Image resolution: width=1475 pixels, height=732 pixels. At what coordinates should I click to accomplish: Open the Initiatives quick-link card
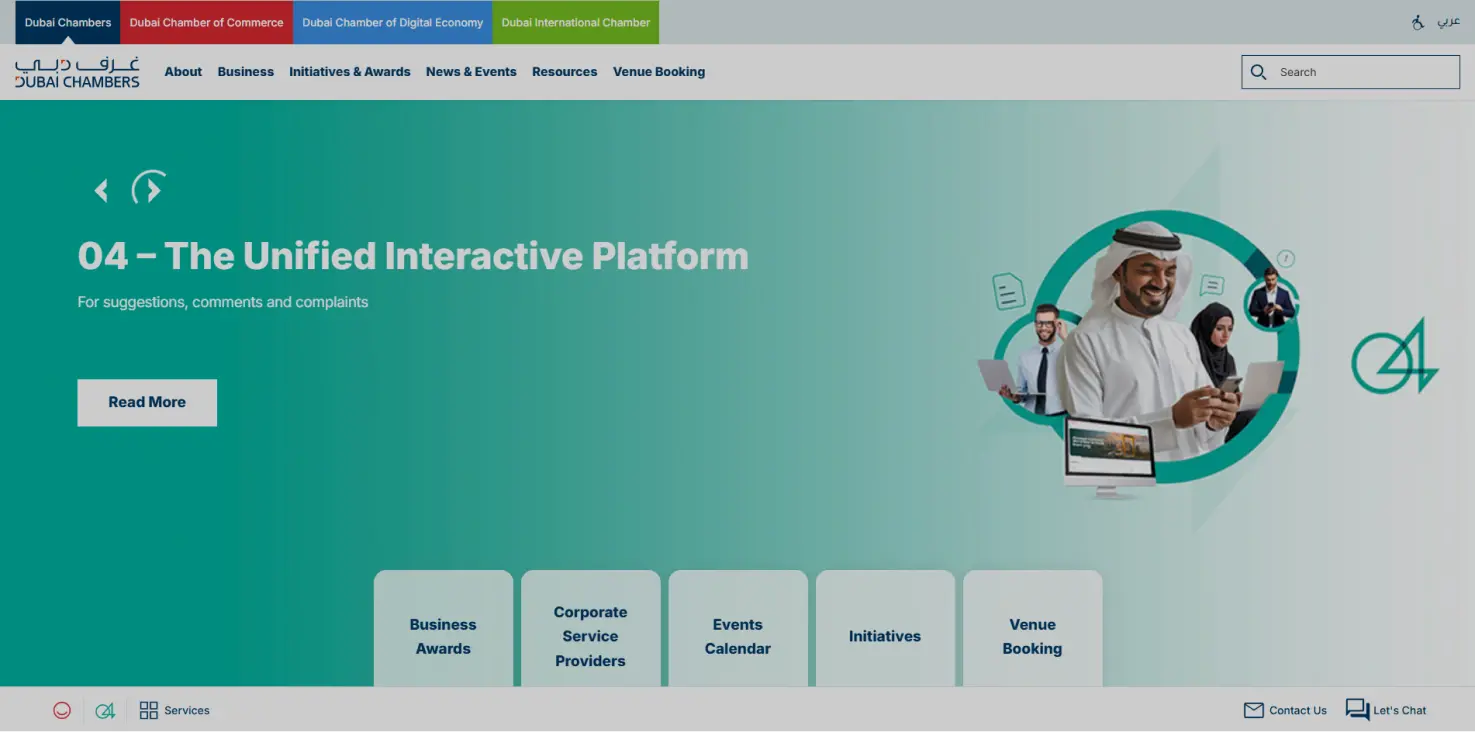coord(885,629)
